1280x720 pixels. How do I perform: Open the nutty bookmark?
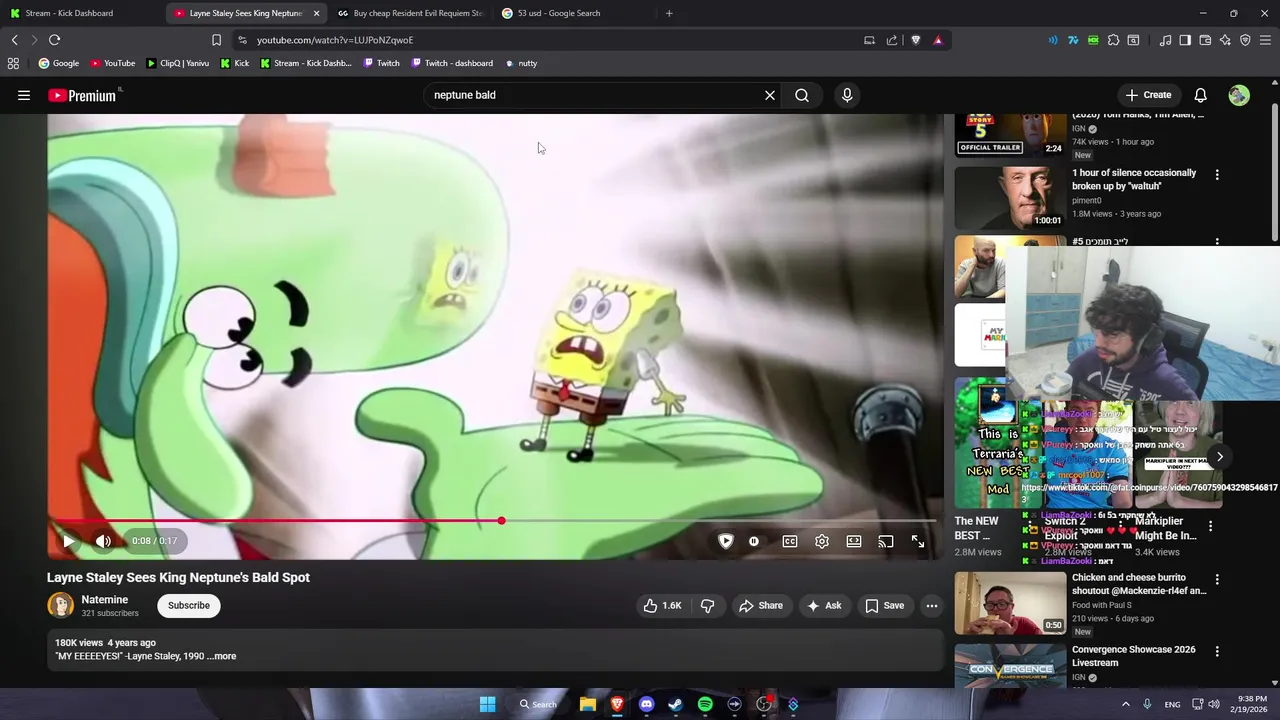pyautogui.click(x=521, y=63)
